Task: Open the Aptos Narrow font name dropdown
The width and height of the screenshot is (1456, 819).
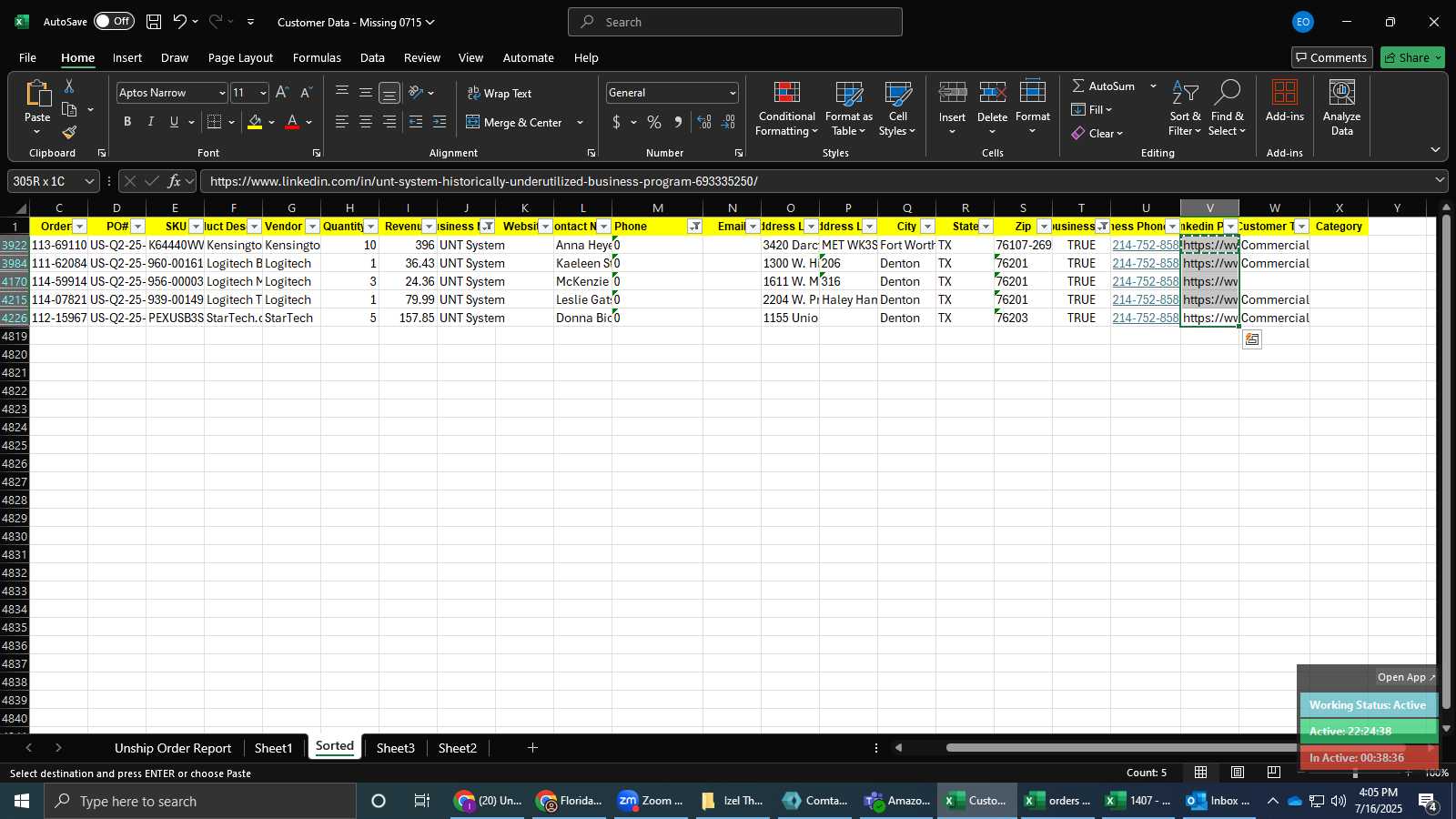Action: (x=221, y=93)
